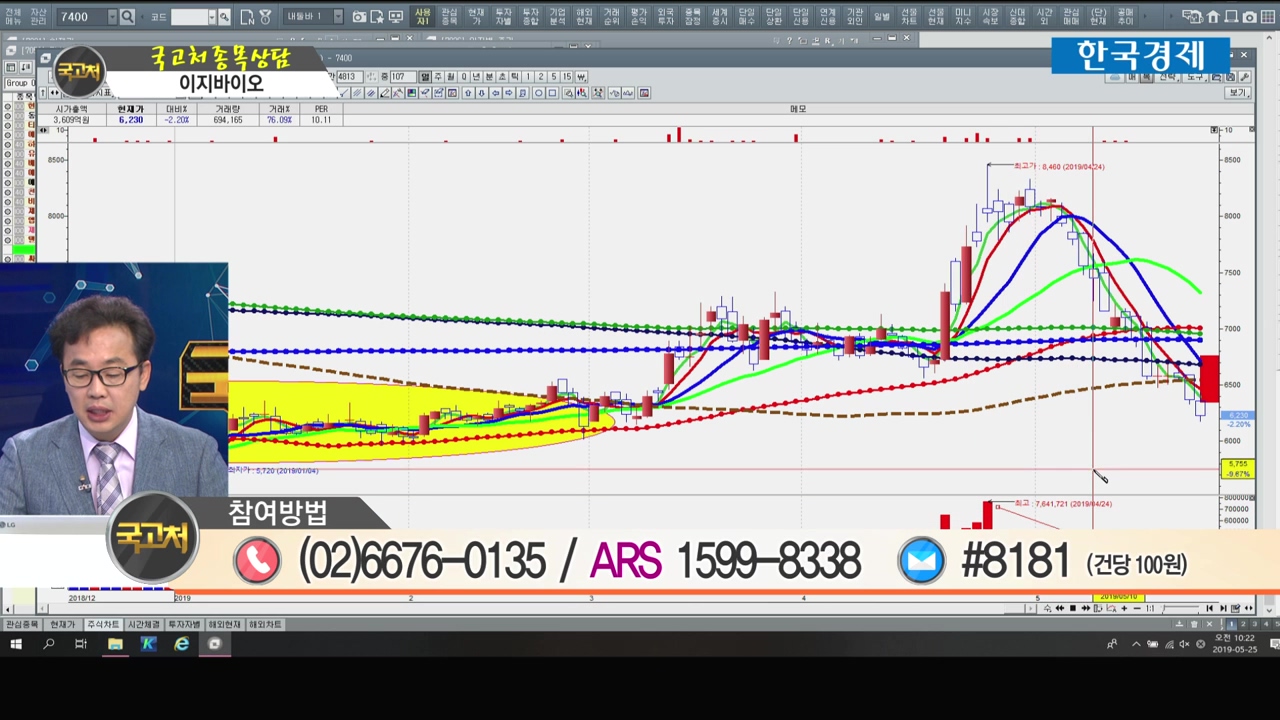Switch to the 주식차트 bottom tab
1280x720 pixels.
[x=102, y=625]
